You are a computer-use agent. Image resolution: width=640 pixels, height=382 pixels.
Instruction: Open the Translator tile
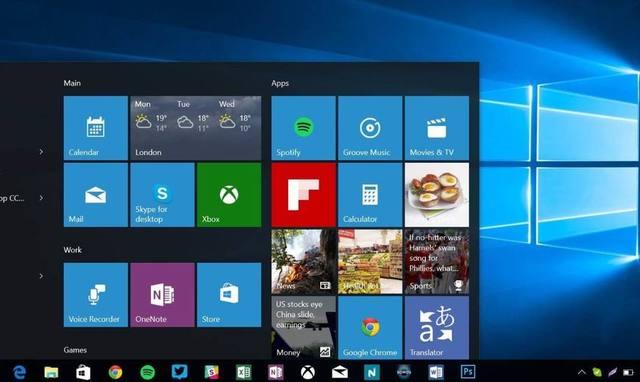(x=437, y=328)
